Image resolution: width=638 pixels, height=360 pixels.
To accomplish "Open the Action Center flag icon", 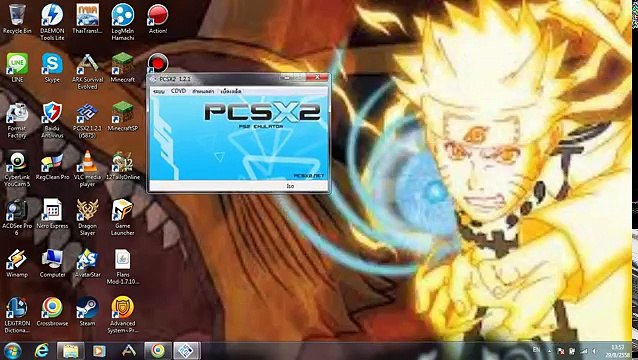I will tap(561, 351).
